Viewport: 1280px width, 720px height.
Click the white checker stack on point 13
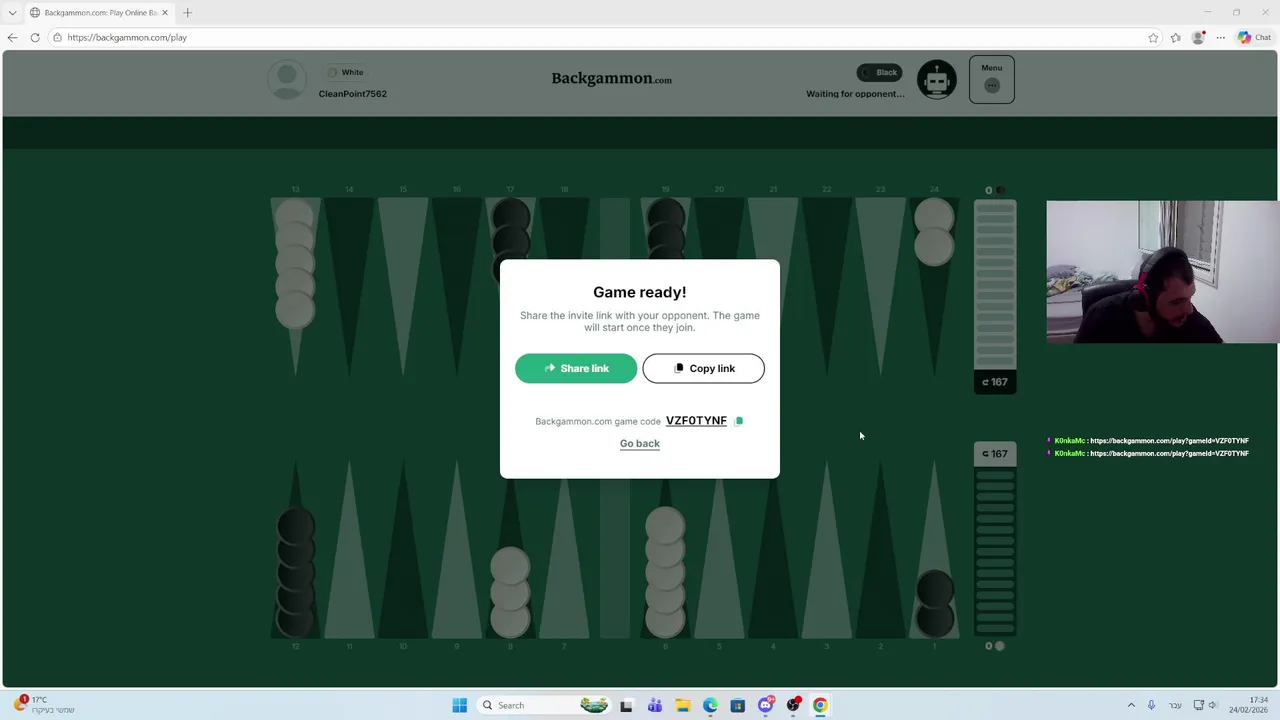pos(295,263)
